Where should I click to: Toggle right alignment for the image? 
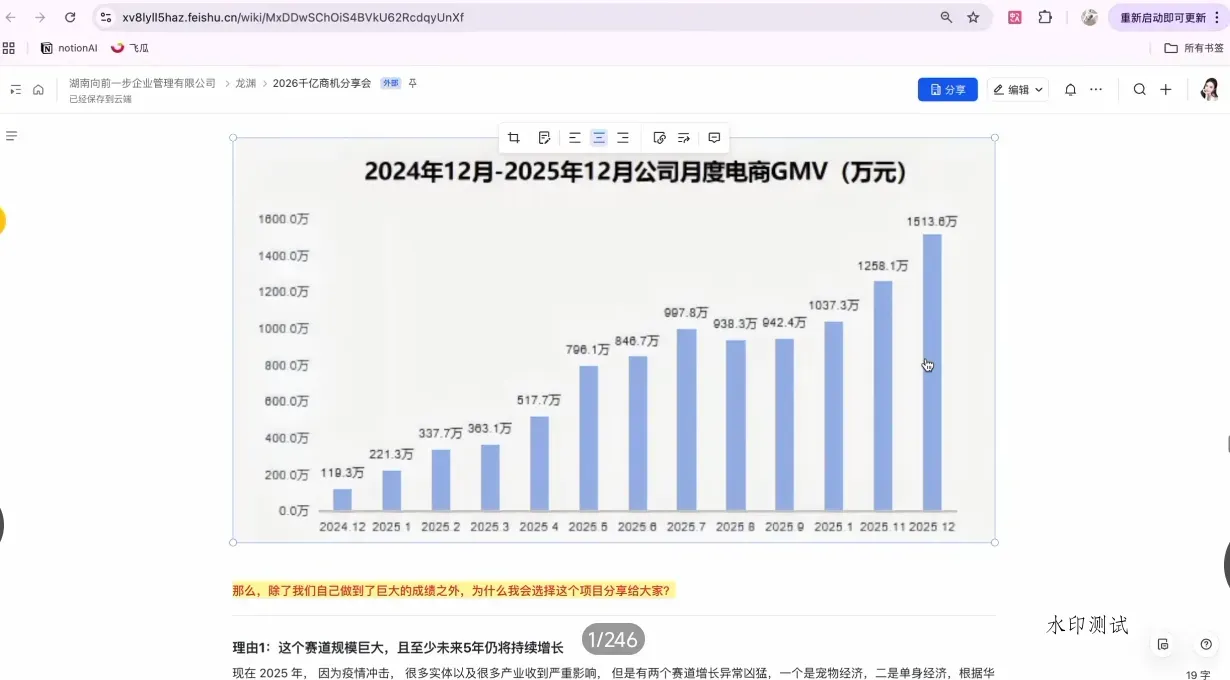pos(622,138)
